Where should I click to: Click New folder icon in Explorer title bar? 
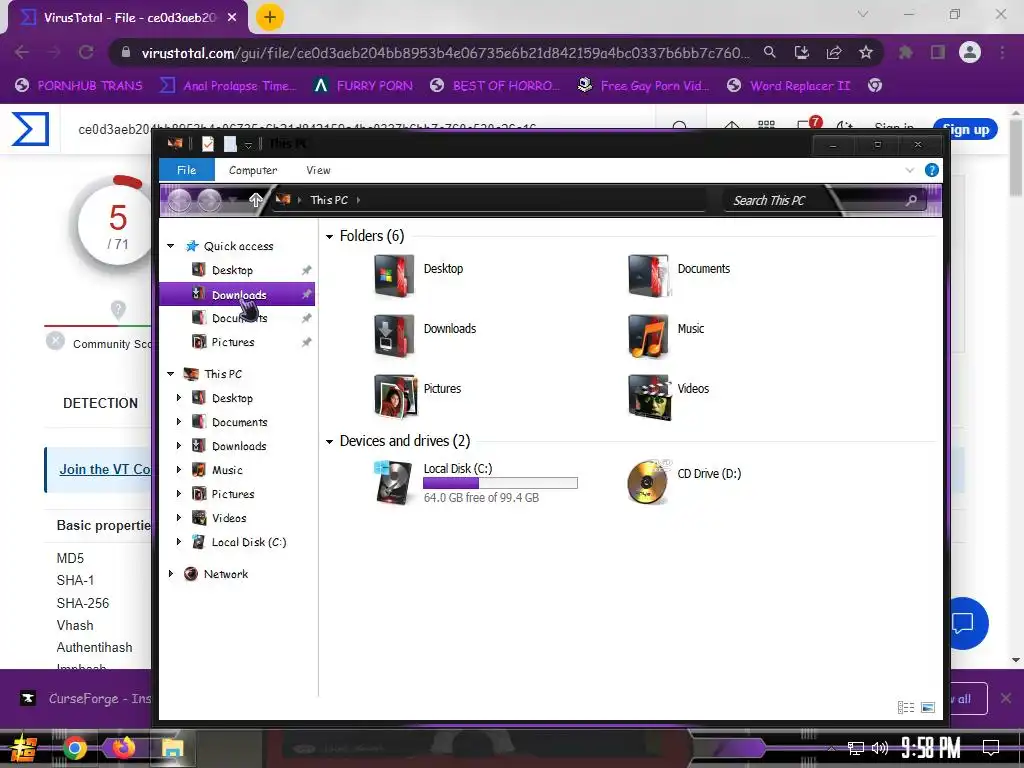tap(230, 144)
